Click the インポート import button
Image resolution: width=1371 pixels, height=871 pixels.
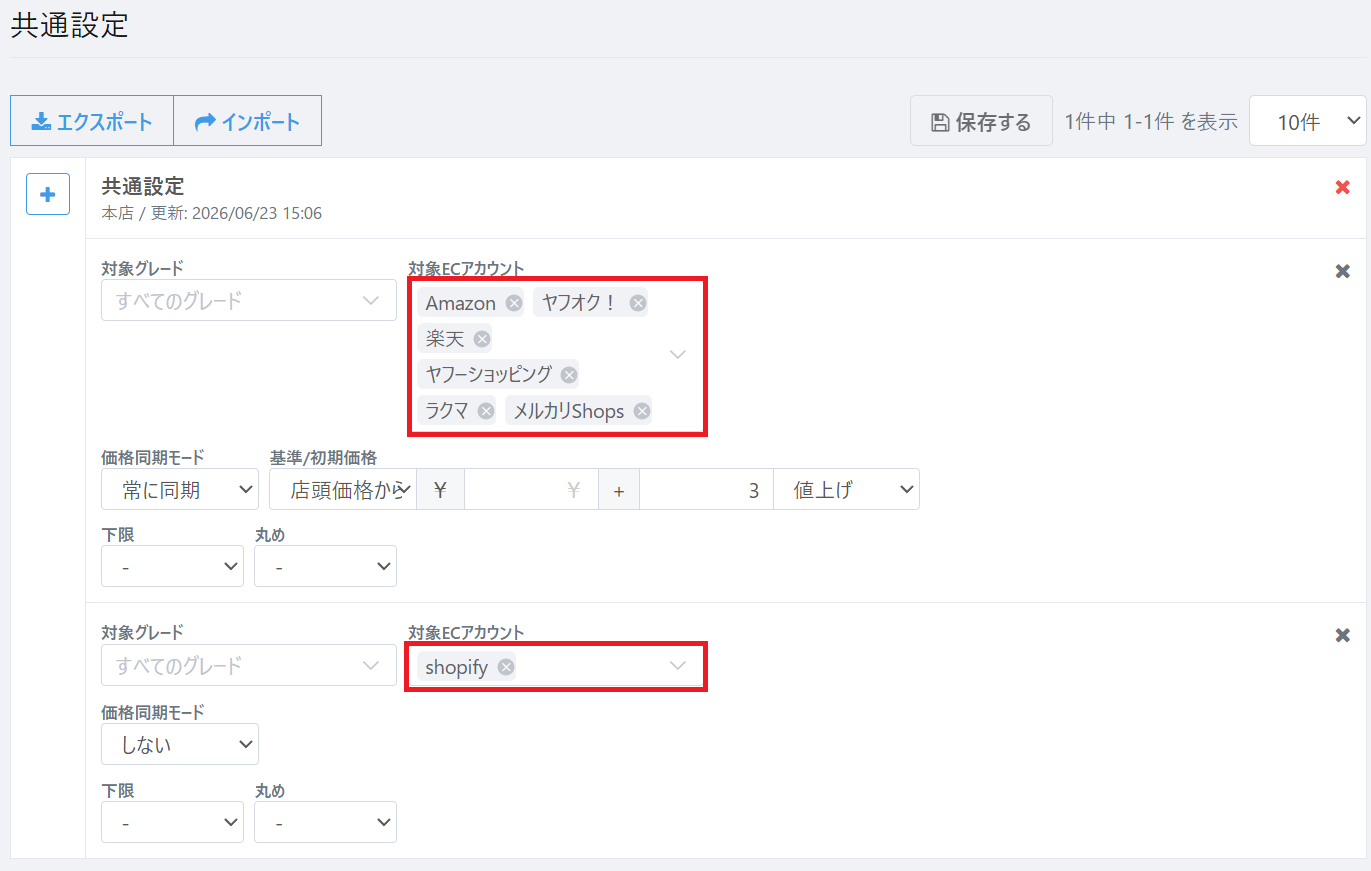(x=248, y=121)
